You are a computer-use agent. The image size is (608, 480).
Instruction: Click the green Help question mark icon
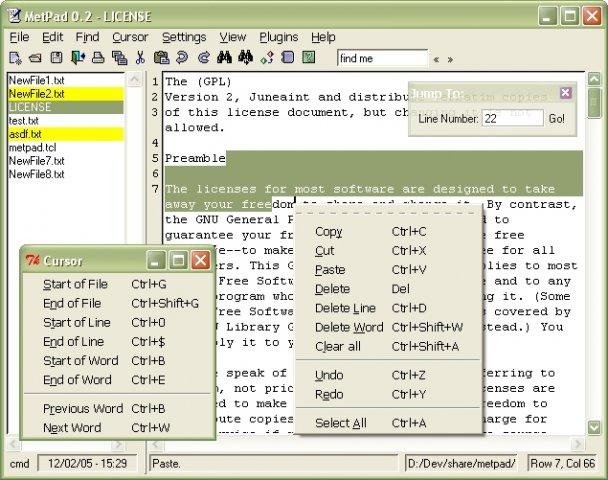click(x=309, y=57)
